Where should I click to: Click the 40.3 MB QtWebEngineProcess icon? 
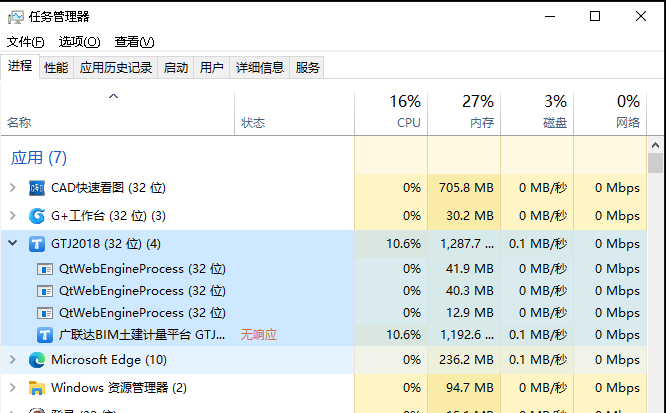point(45,291)
